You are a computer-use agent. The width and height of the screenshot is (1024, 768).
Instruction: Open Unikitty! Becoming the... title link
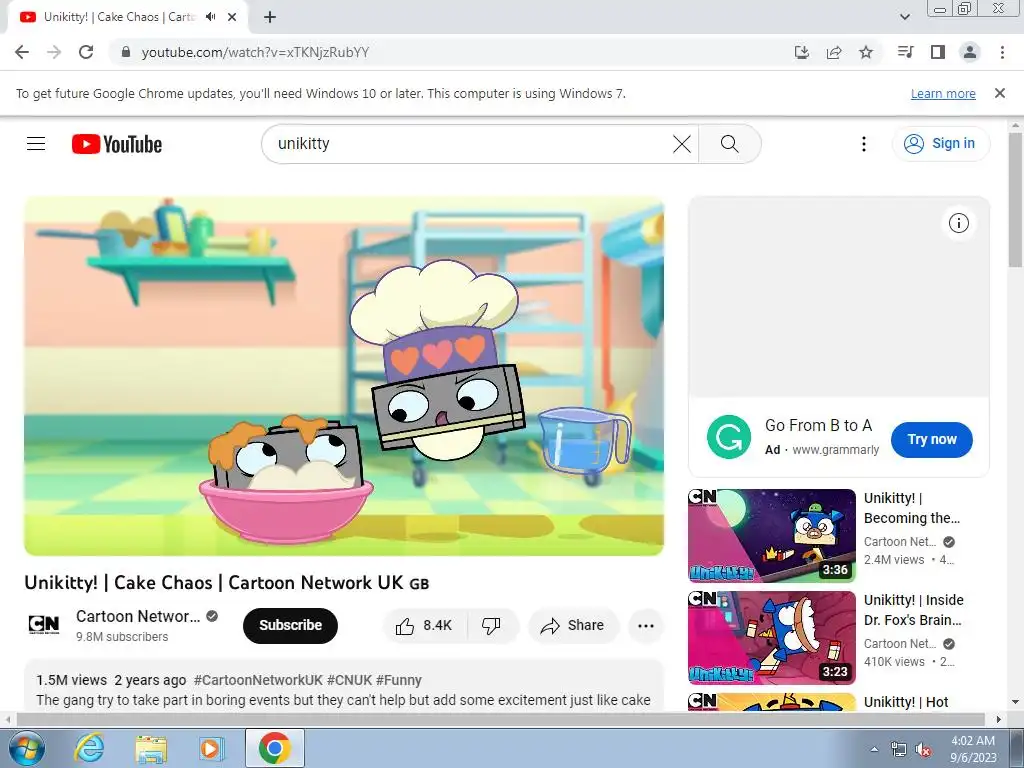click(x=912, y=508)
